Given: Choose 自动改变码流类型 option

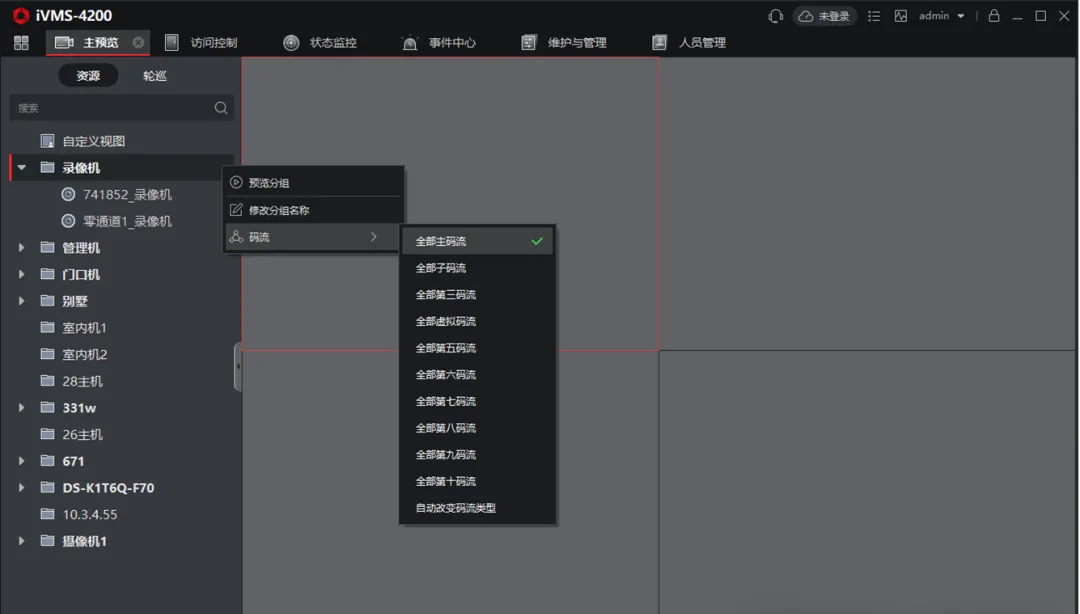Looking at the screenshot, I should coord(456,508).
